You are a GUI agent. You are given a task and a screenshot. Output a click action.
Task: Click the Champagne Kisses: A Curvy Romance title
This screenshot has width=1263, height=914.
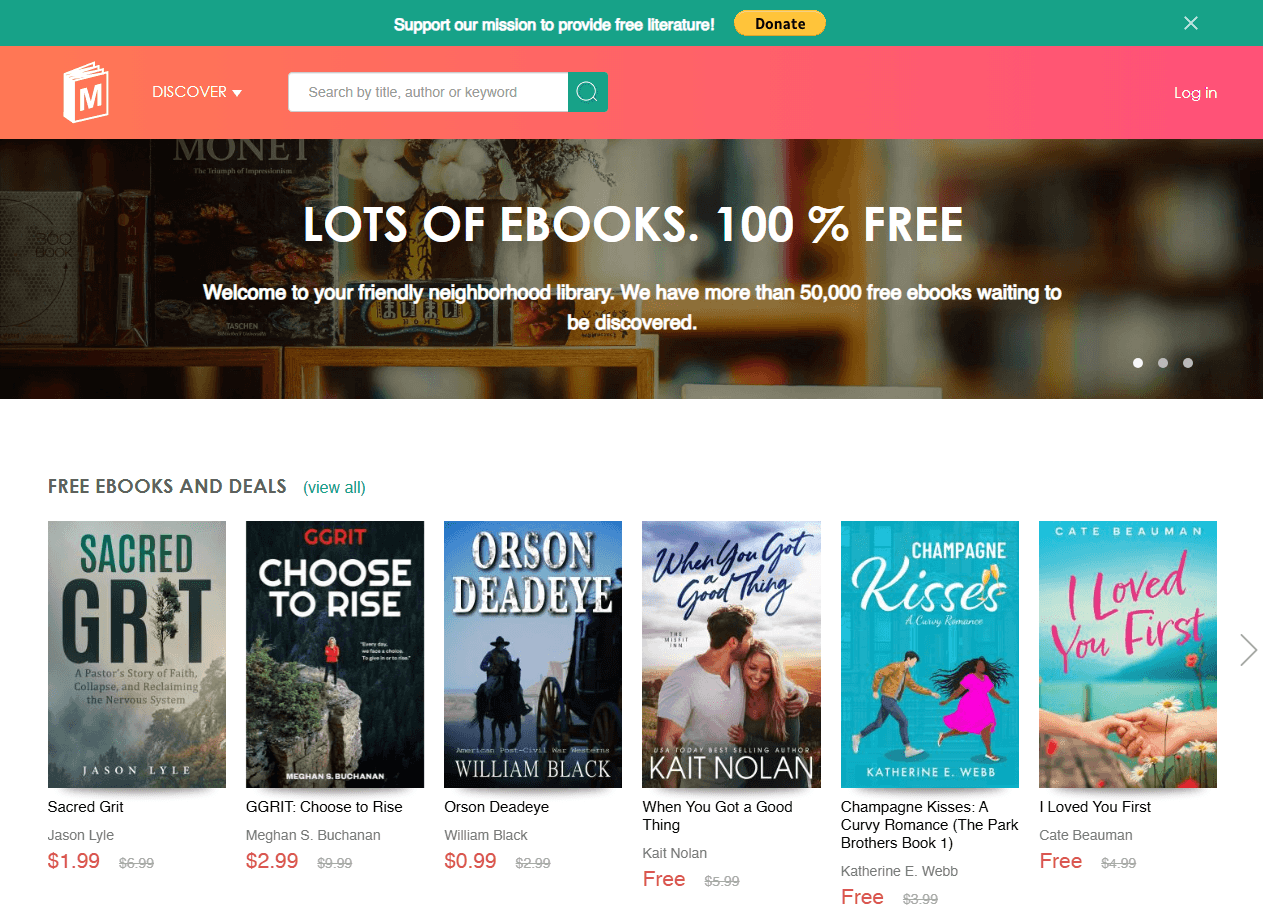930,825
